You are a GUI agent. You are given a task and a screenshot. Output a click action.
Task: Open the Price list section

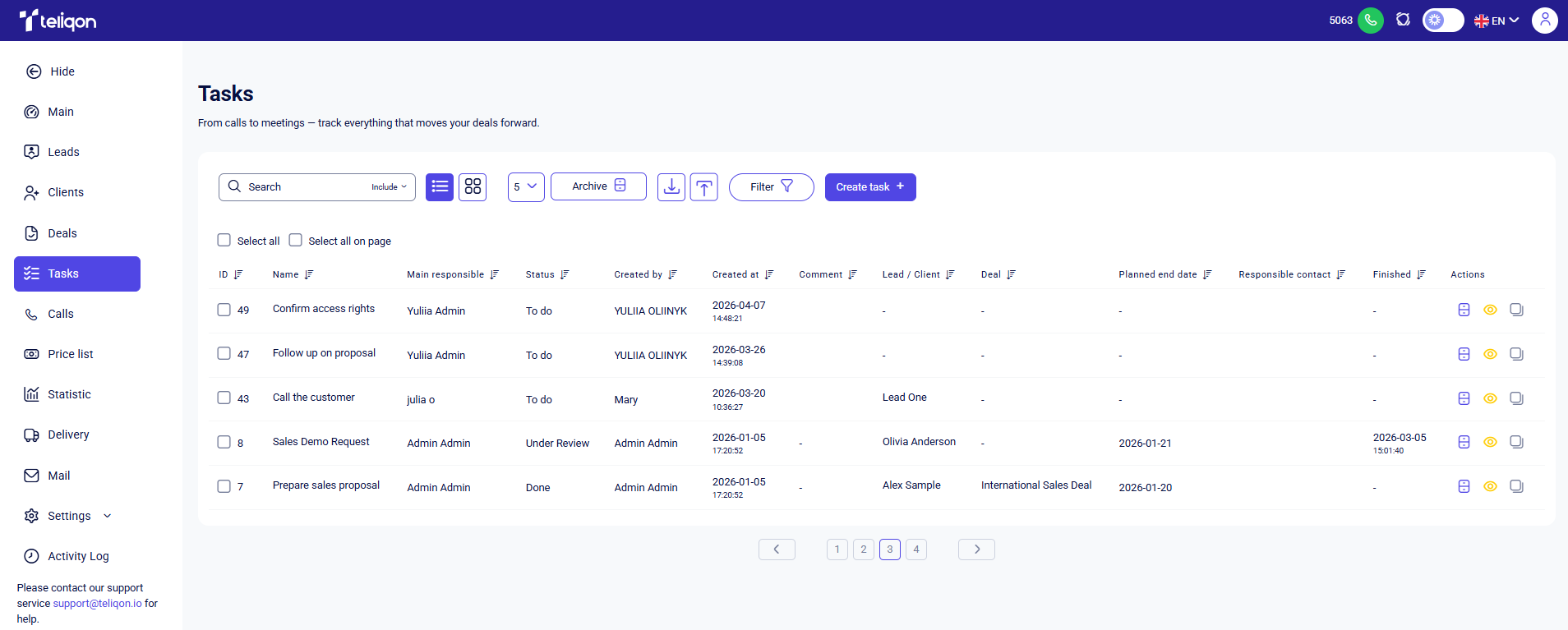coord(59,354)
